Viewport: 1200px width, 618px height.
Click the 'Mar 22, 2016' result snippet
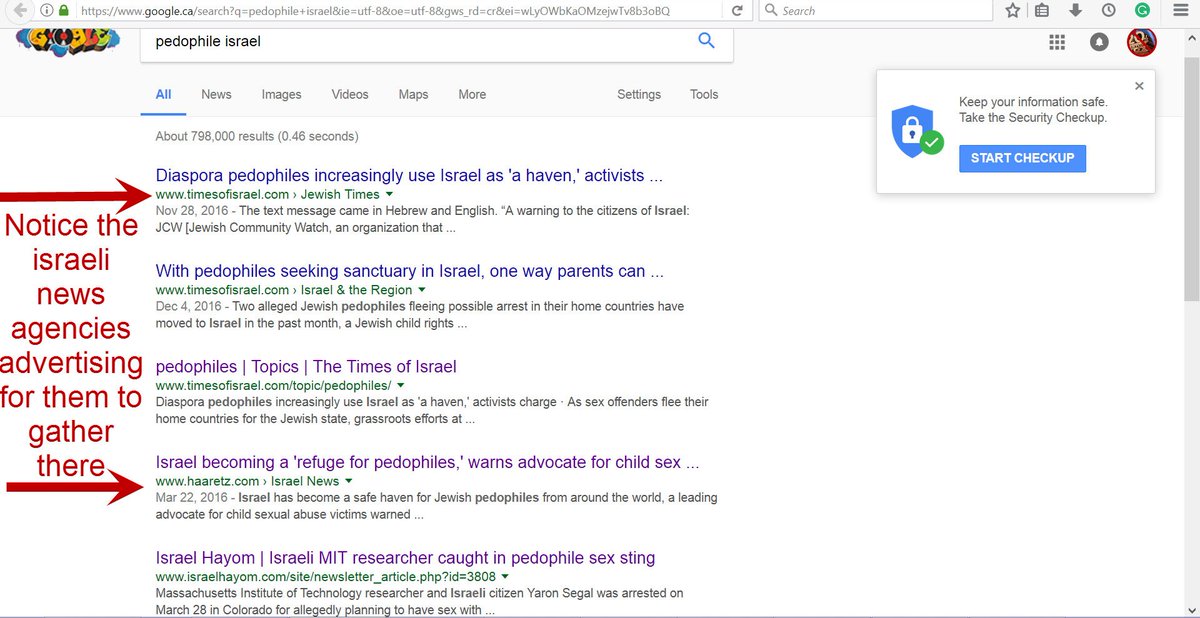click(x=436, y=506)
